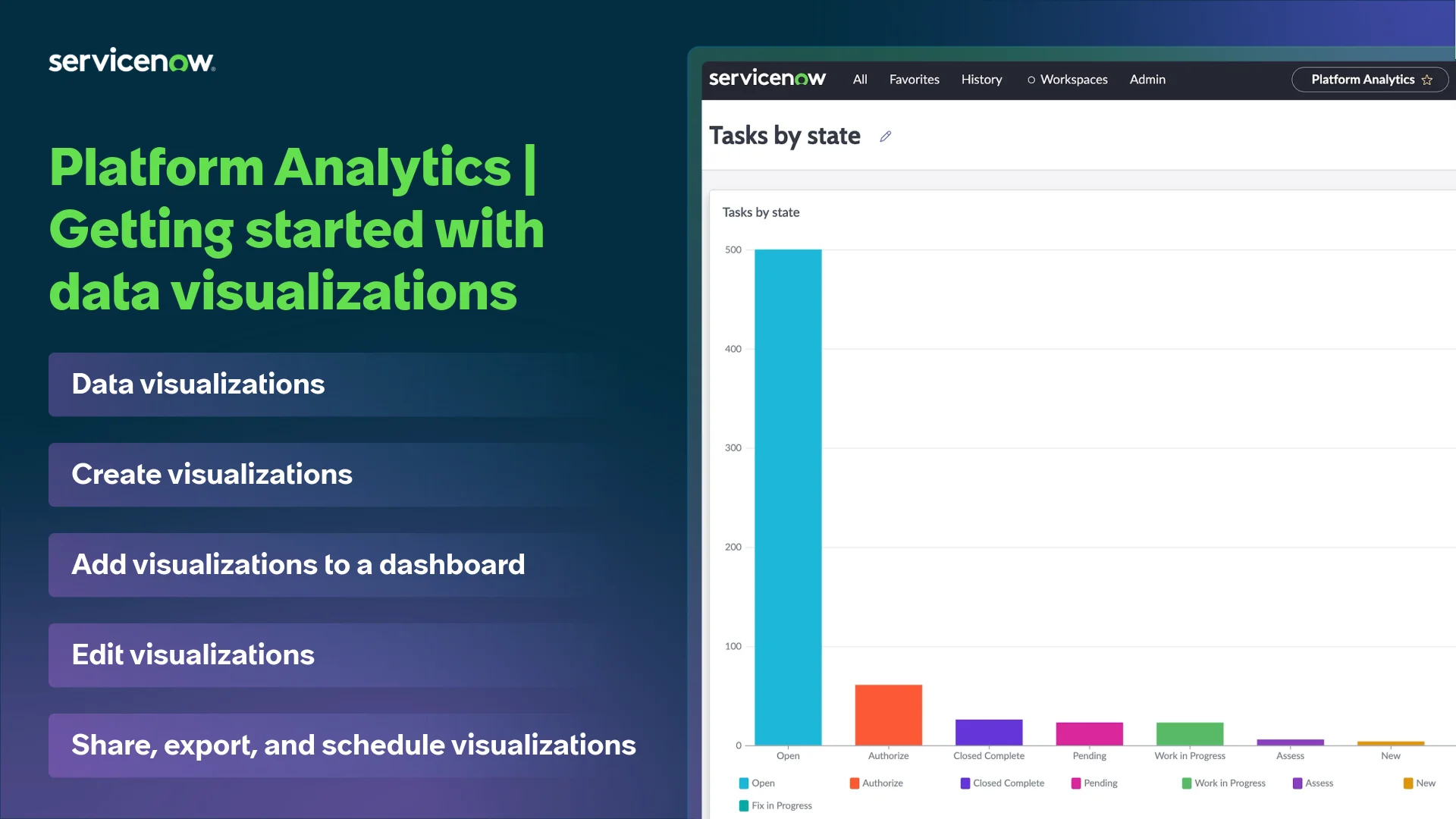The width and height of the screenshot is (1456, 819).
Task: Click the circle icon before Workspaces
Action: [1031, 80]
